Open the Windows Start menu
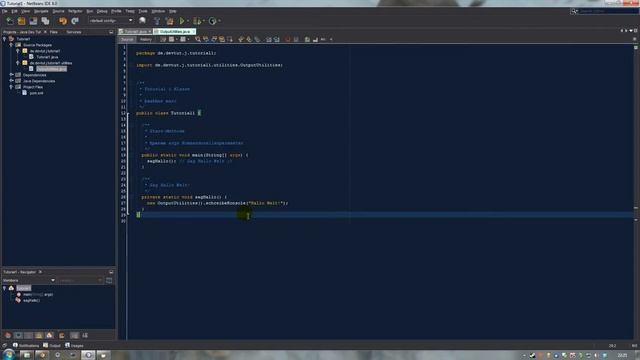This screenshot has width=640, height=360. pos(8,355)
